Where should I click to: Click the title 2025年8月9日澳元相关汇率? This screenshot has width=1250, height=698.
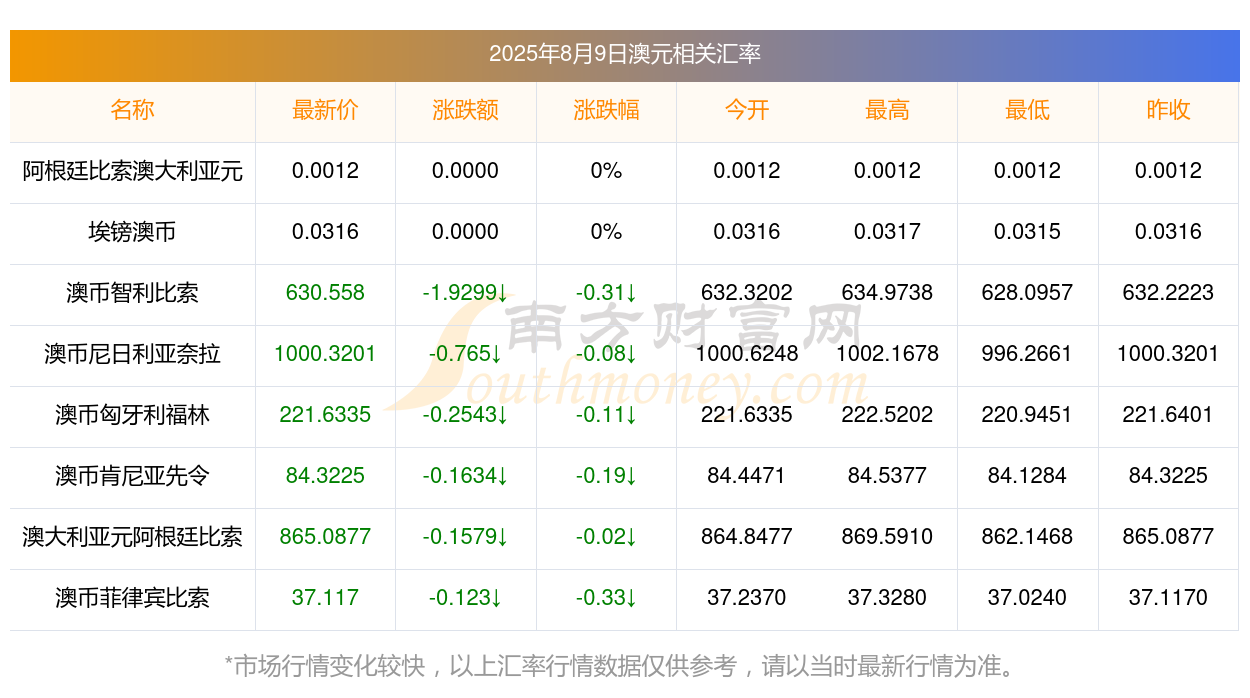[625, 54]
